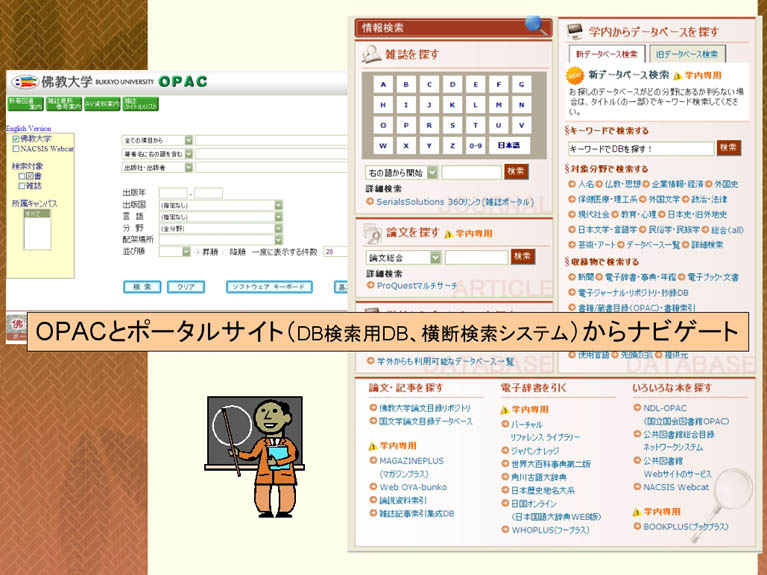
Task: Check the 雑誌 search target box
Action: point(22,186)
